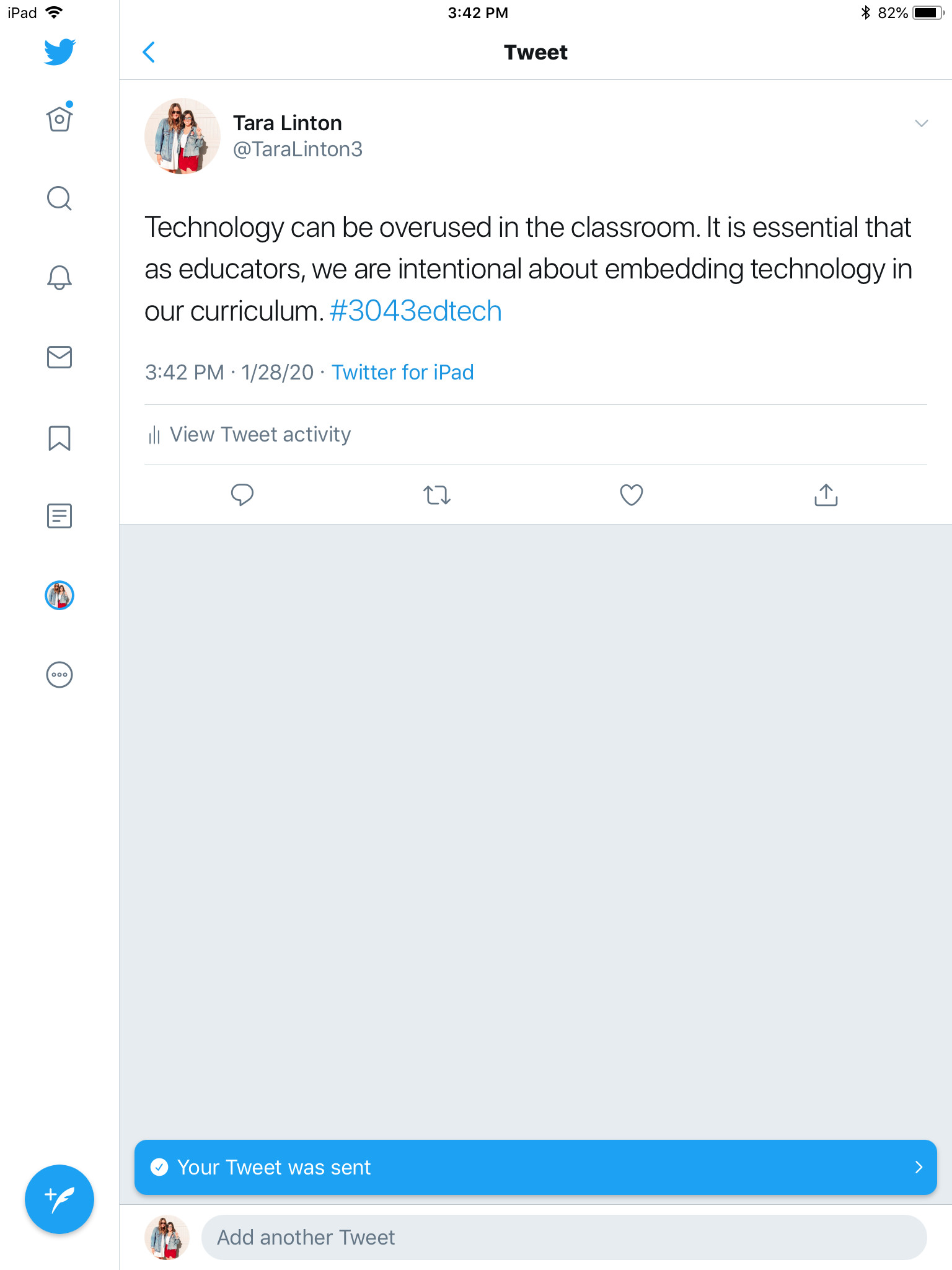Open the More options circle icon
The image size is (952, 1270).
coord(59,675)
